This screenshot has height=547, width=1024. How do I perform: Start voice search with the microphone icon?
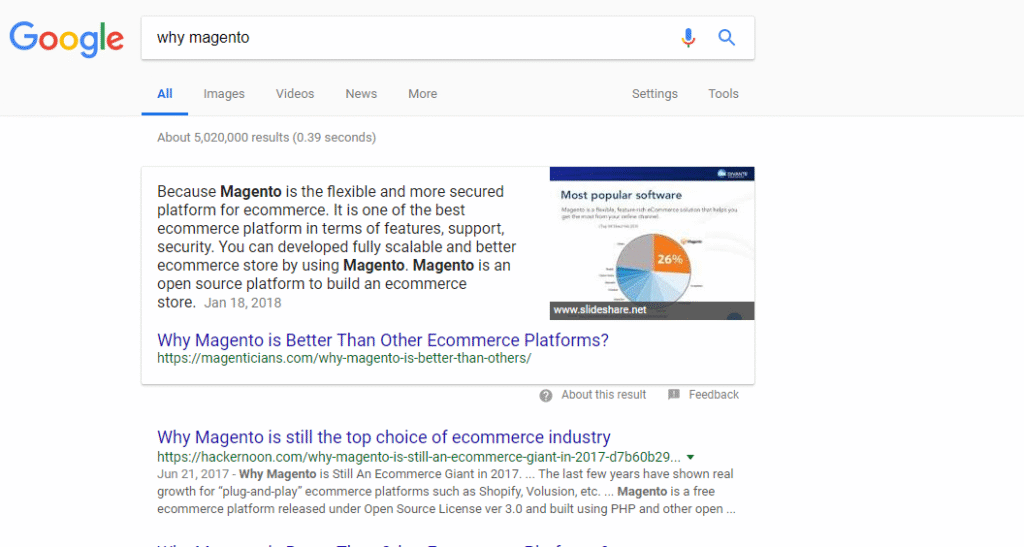pos(688,38)
